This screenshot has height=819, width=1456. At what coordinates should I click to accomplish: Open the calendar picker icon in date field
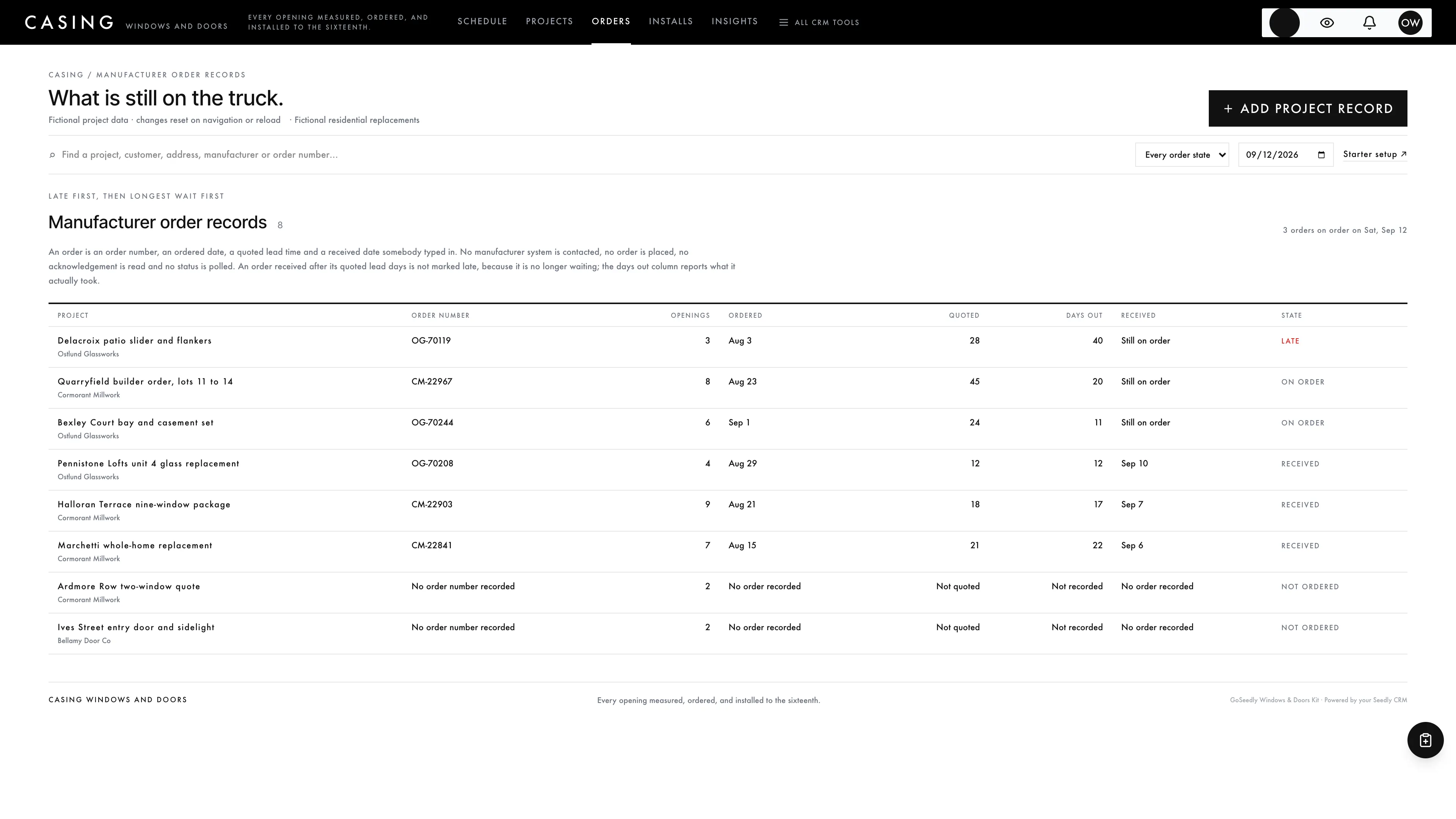coord(1321,155)
